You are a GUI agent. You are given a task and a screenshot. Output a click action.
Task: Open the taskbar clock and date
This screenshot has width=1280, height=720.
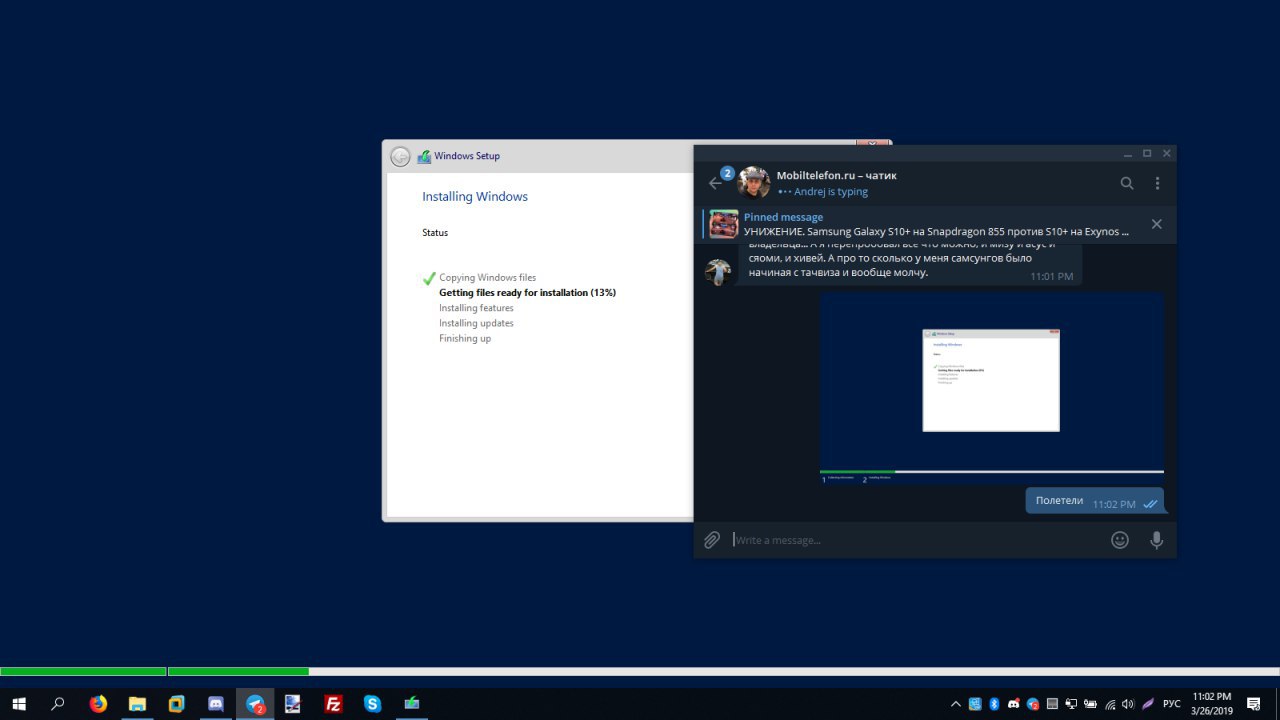click(x=1212, y=704)
